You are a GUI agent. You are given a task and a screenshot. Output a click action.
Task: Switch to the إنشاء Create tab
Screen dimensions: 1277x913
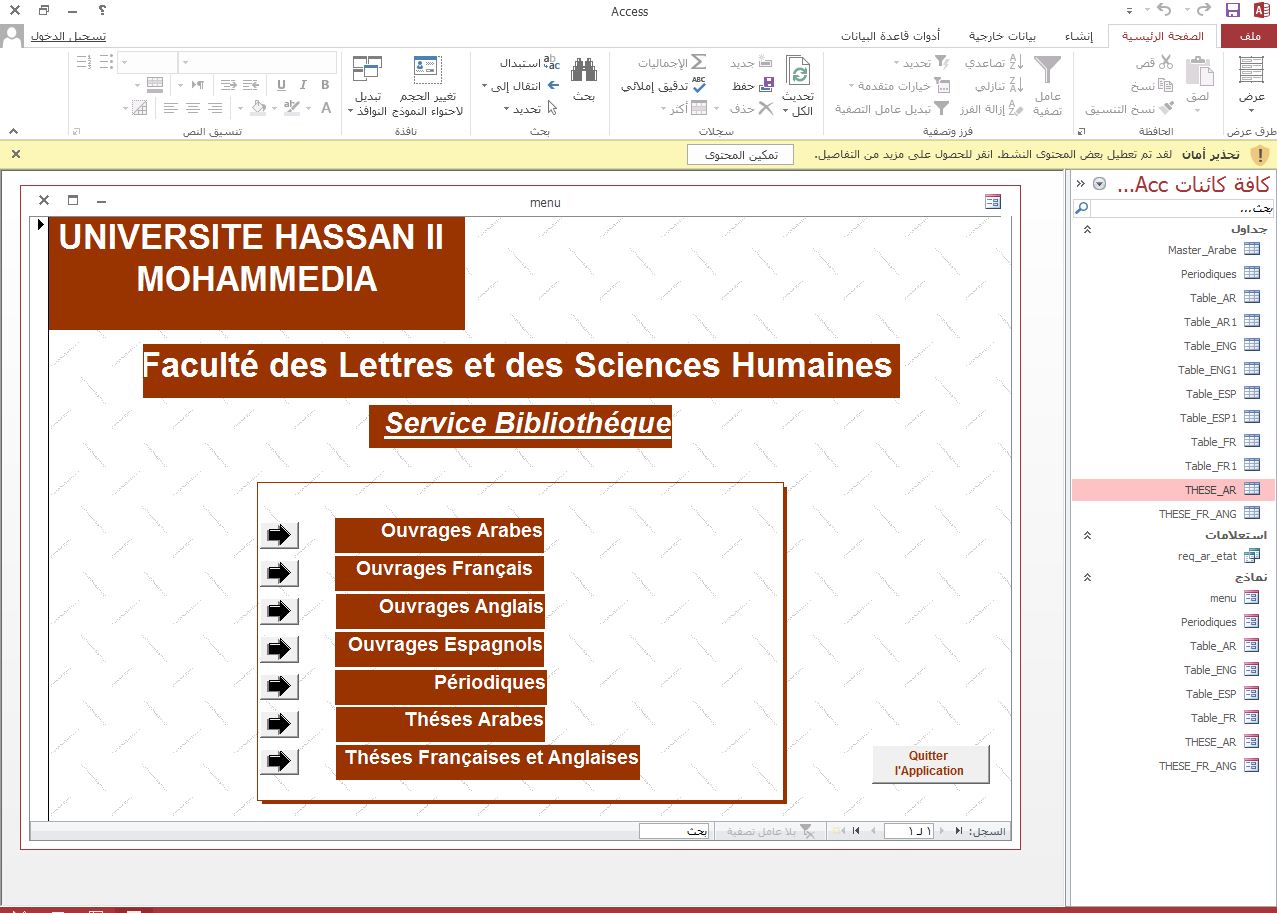[1078, 36]
